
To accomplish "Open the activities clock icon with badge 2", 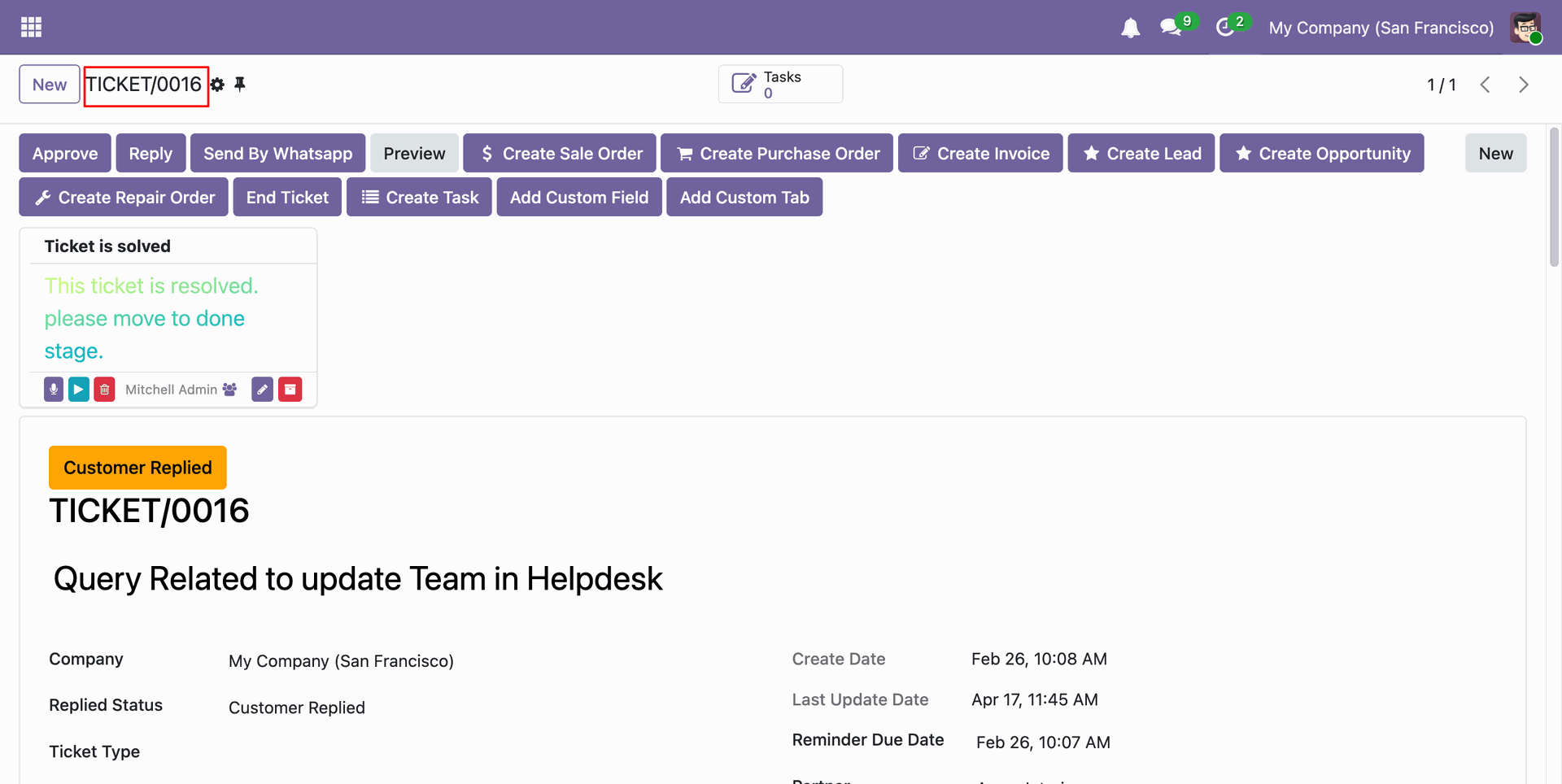I will (1226, 27).
